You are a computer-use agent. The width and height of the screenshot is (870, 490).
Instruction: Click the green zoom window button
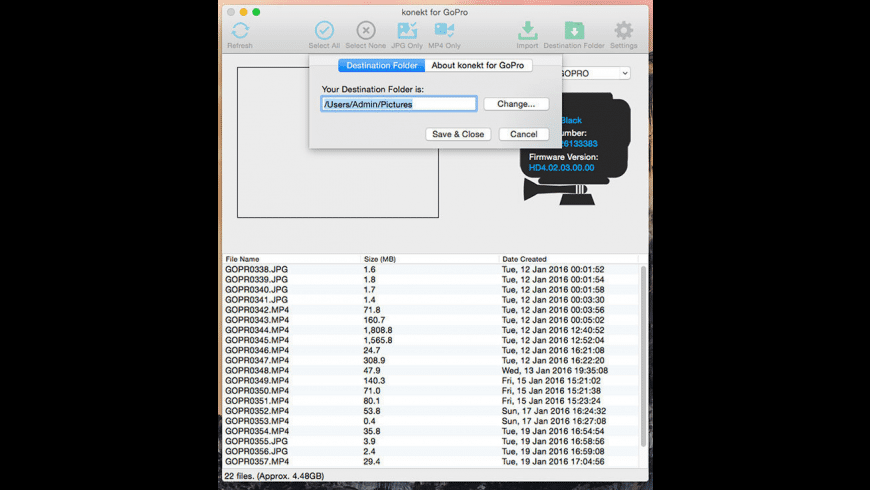click(x=256, y=12)
